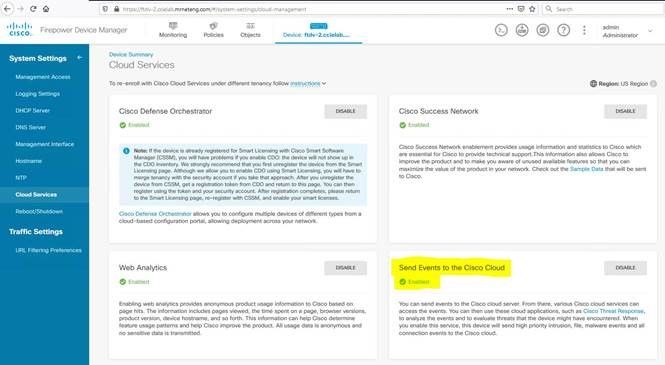Open the CLI console icon
The image size is (665, 365).
click(x=501, y=30)
